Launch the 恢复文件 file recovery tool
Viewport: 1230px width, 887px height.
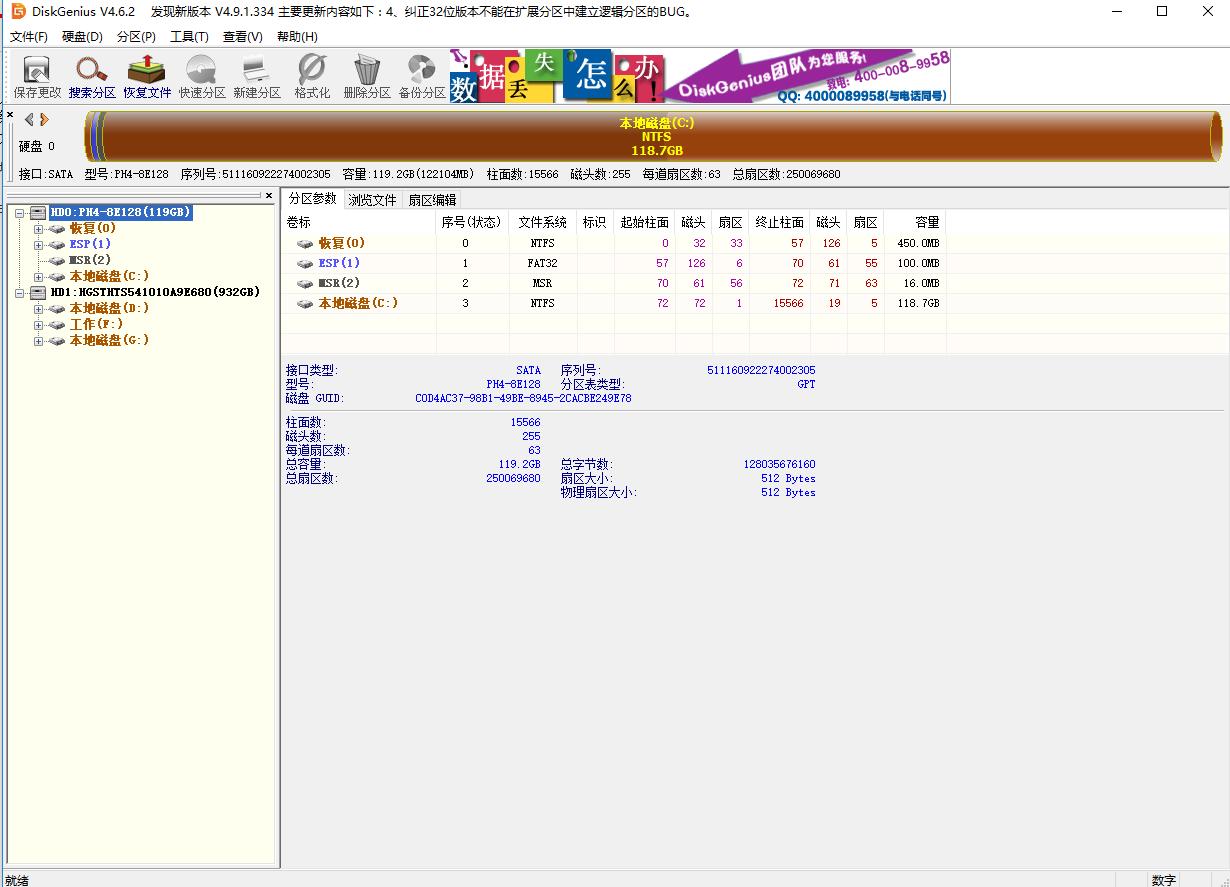coord(147,76)
